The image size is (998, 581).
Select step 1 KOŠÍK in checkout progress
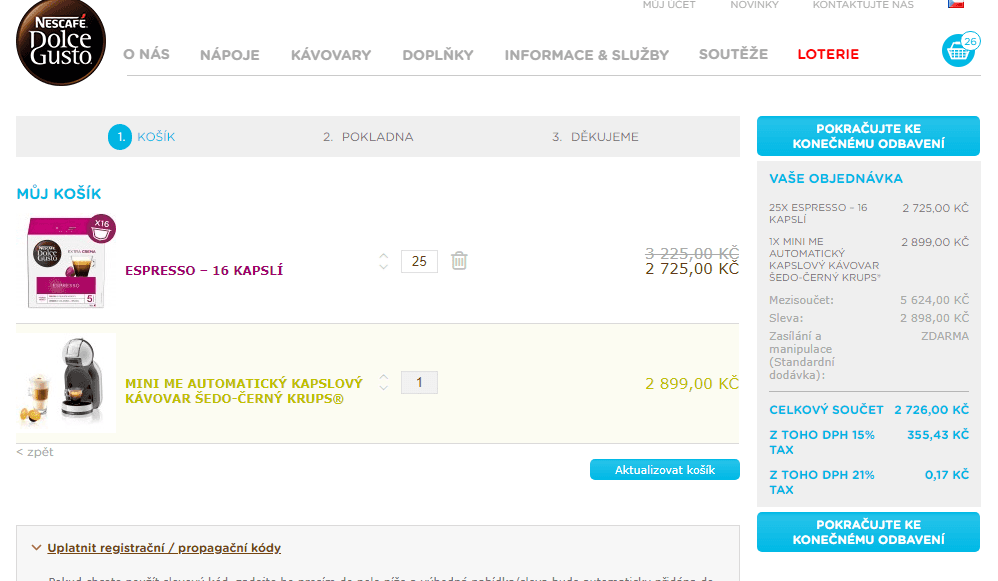point(141,137)
